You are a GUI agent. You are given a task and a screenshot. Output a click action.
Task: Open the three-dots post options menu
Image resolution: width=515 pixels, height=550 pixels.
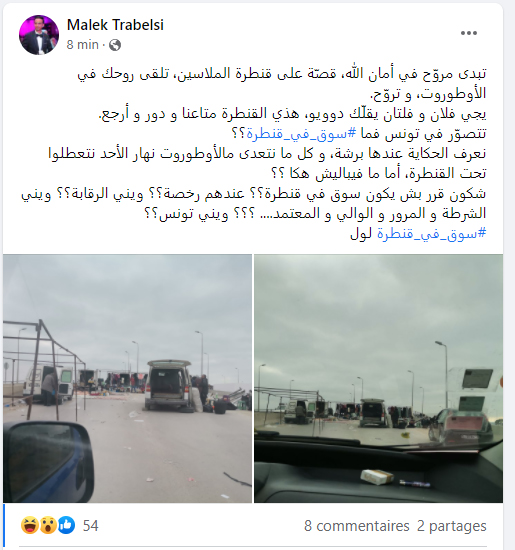[x=469, y=33]
